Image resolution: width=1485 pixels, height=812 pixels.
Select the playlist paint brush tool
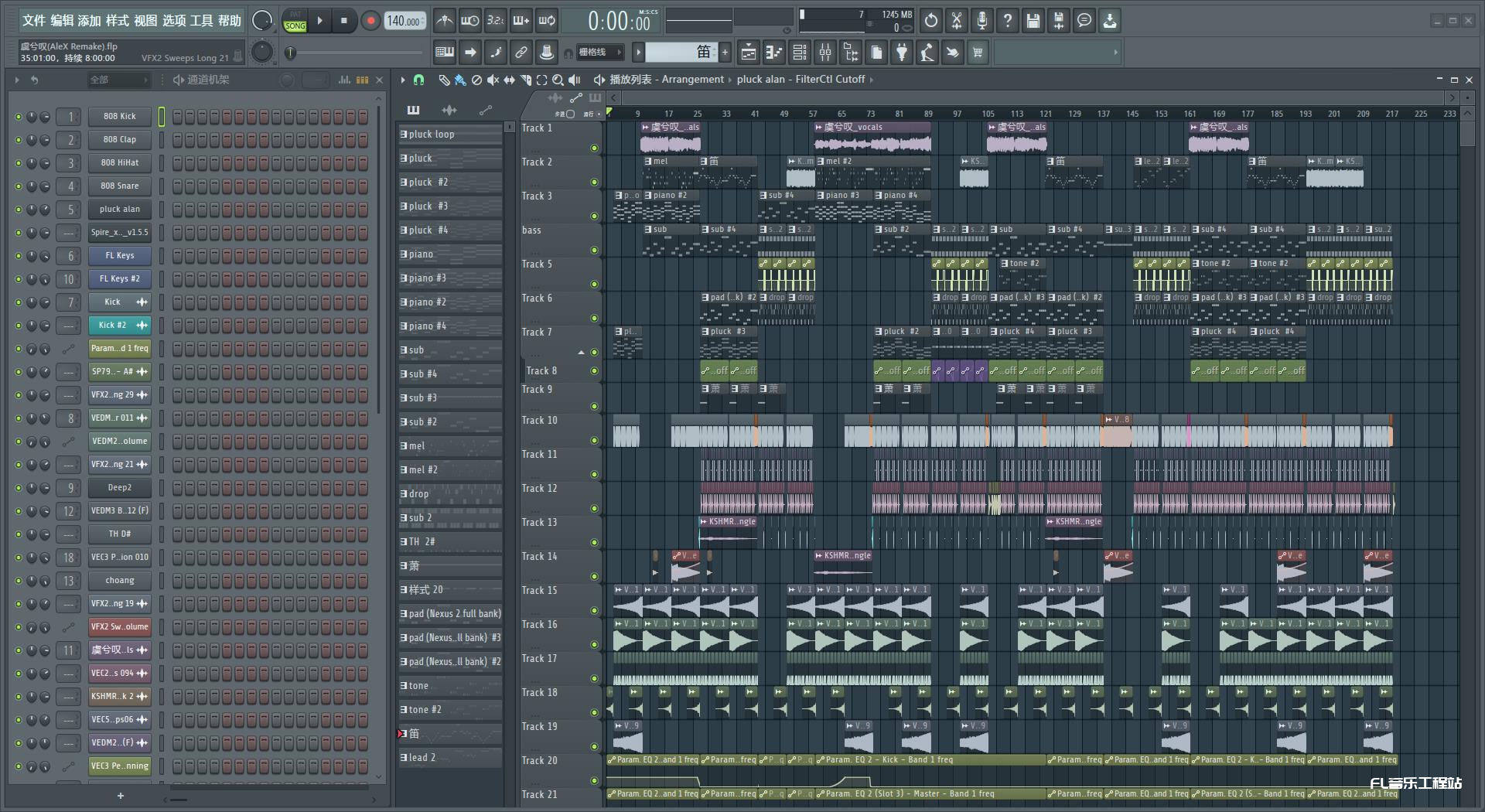[460, 80]
